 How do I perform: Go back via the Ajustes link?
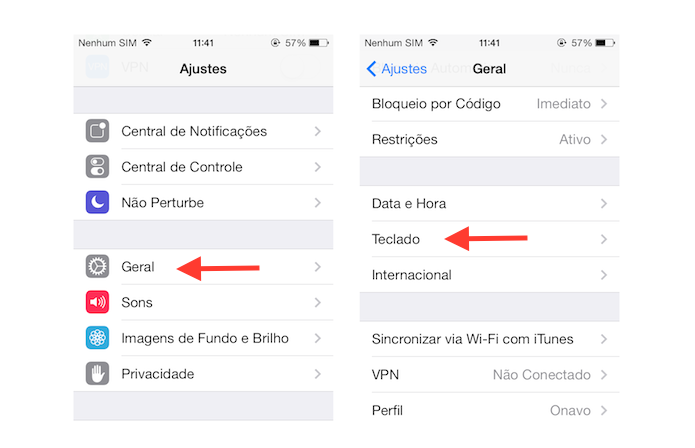pos(404,69)
